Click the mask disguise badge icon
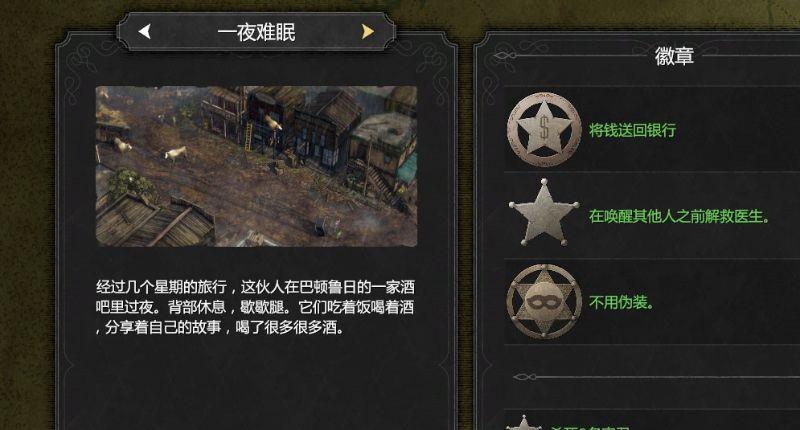800x430 pixels. (x=544, y=301)
